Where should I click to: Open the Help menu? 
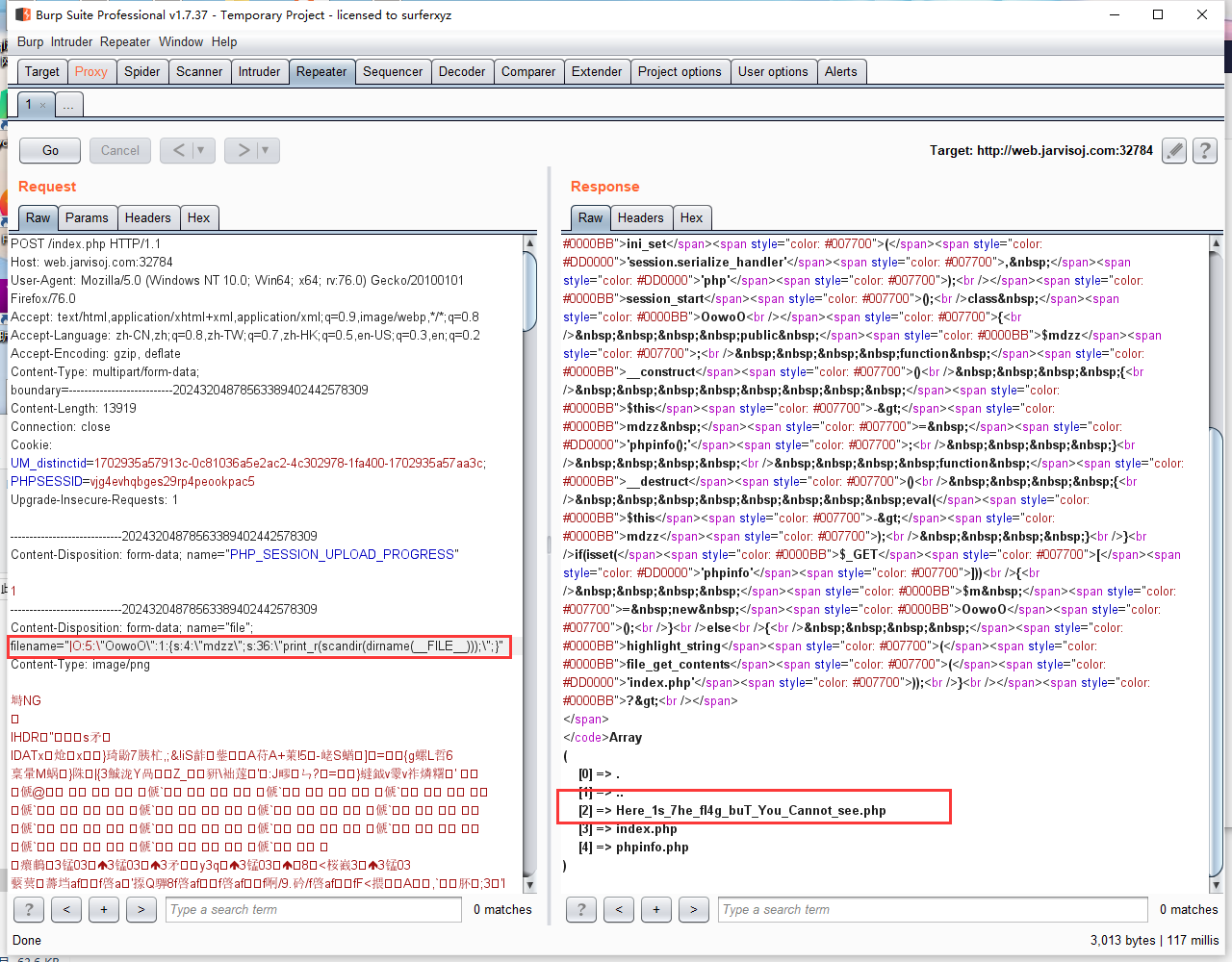pyautogui.click(x=224, y=41)
